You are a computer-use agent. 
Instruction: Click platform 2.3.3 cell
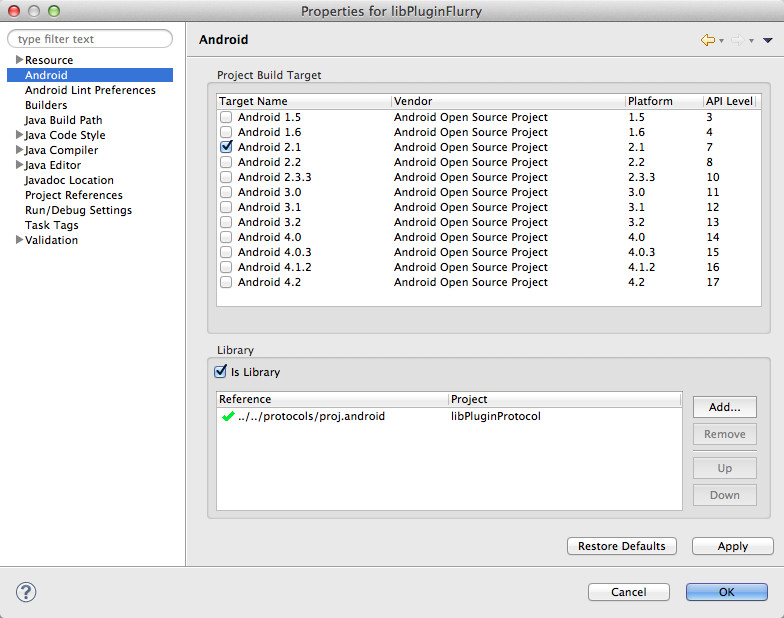(x=642, y=177)
